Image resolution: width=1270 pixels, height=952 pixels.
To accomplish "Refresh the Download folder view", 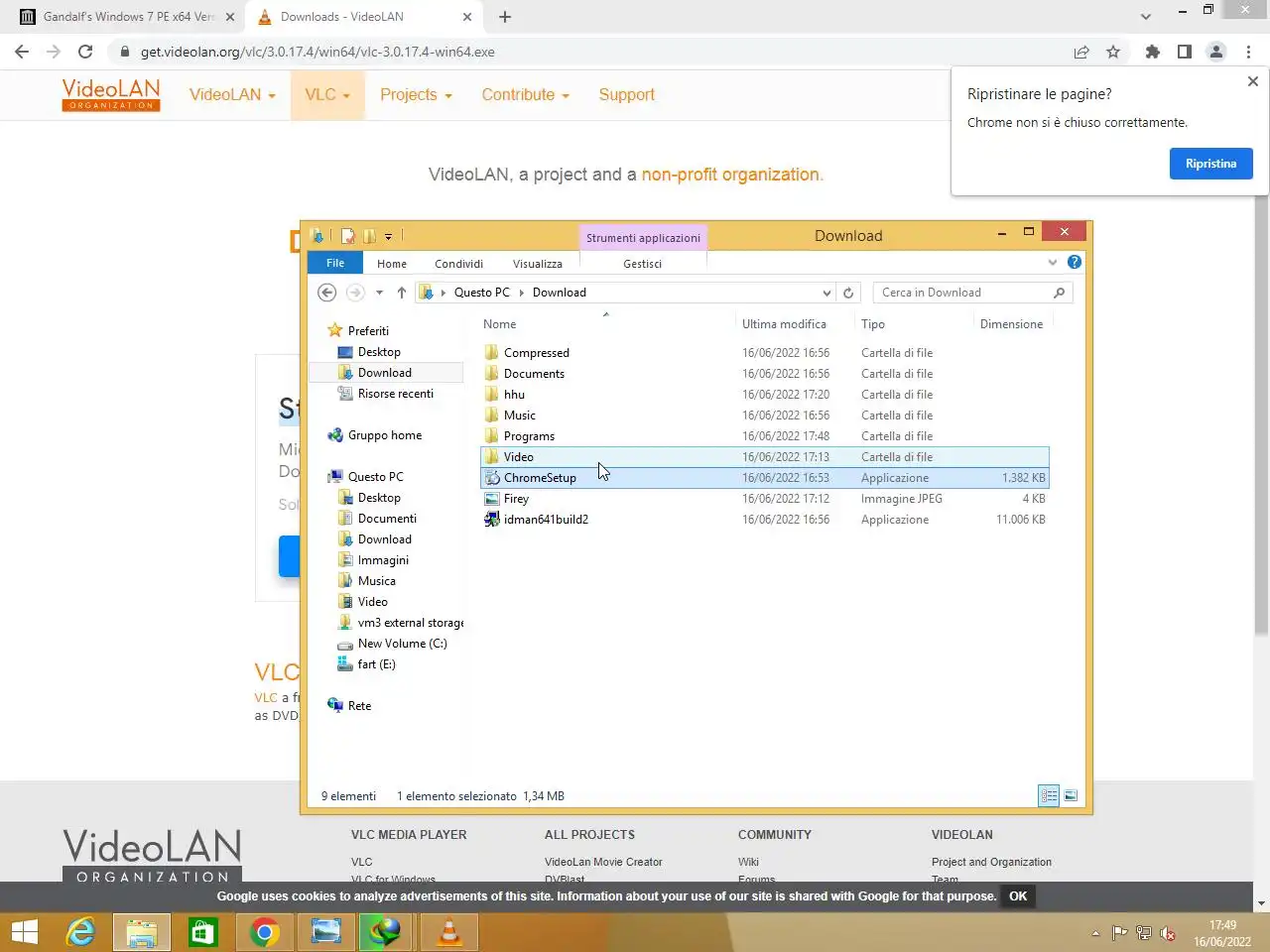I will (x=848, y=293).
